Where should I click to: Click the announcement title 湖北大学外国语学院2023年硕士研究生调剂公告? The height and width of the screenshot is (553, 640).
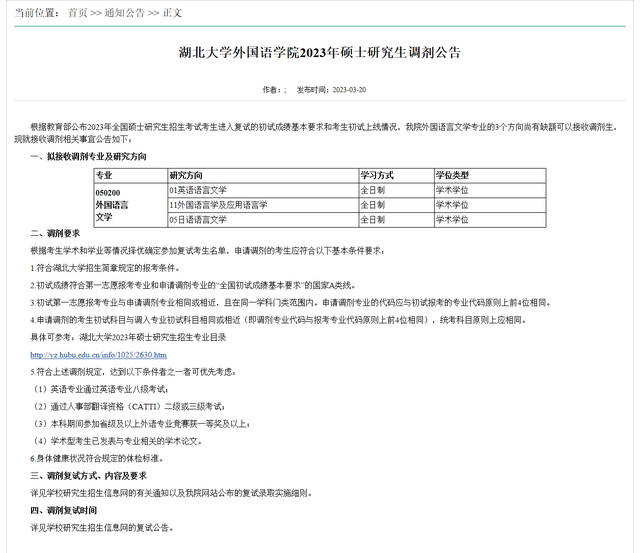pos(320,53)
